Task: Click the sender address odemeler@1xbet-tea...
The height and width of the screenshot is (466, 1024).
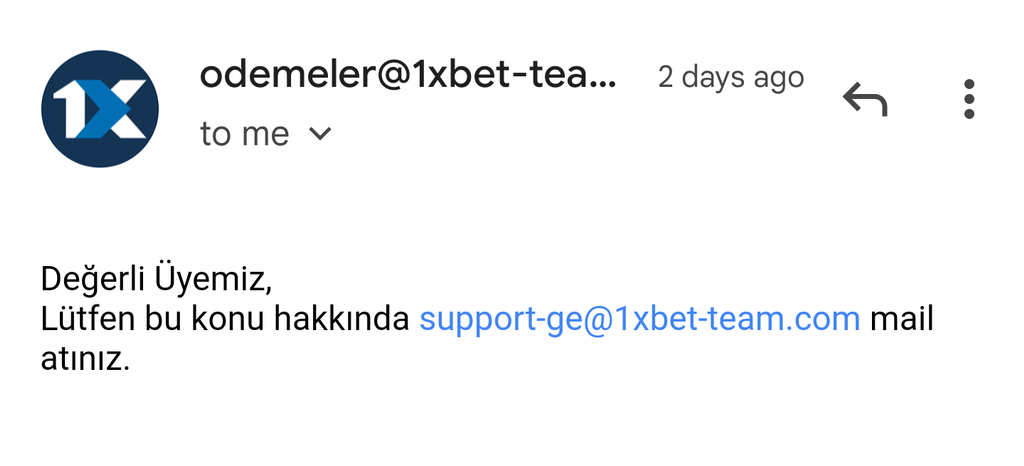Action: 408,76
